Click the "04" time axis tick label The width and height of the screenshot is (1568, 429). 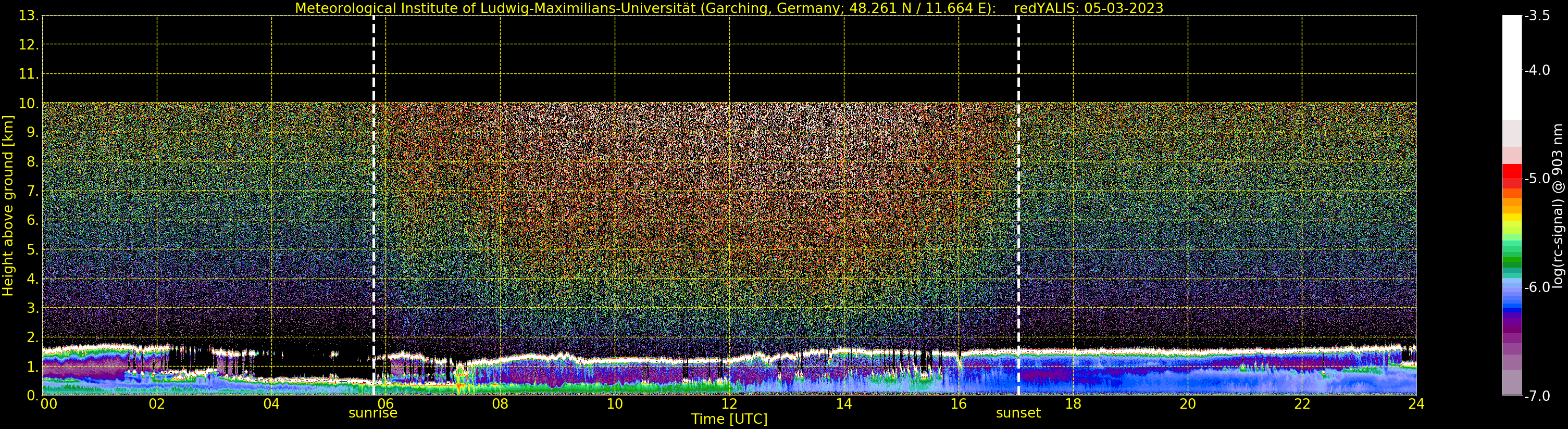271,404
